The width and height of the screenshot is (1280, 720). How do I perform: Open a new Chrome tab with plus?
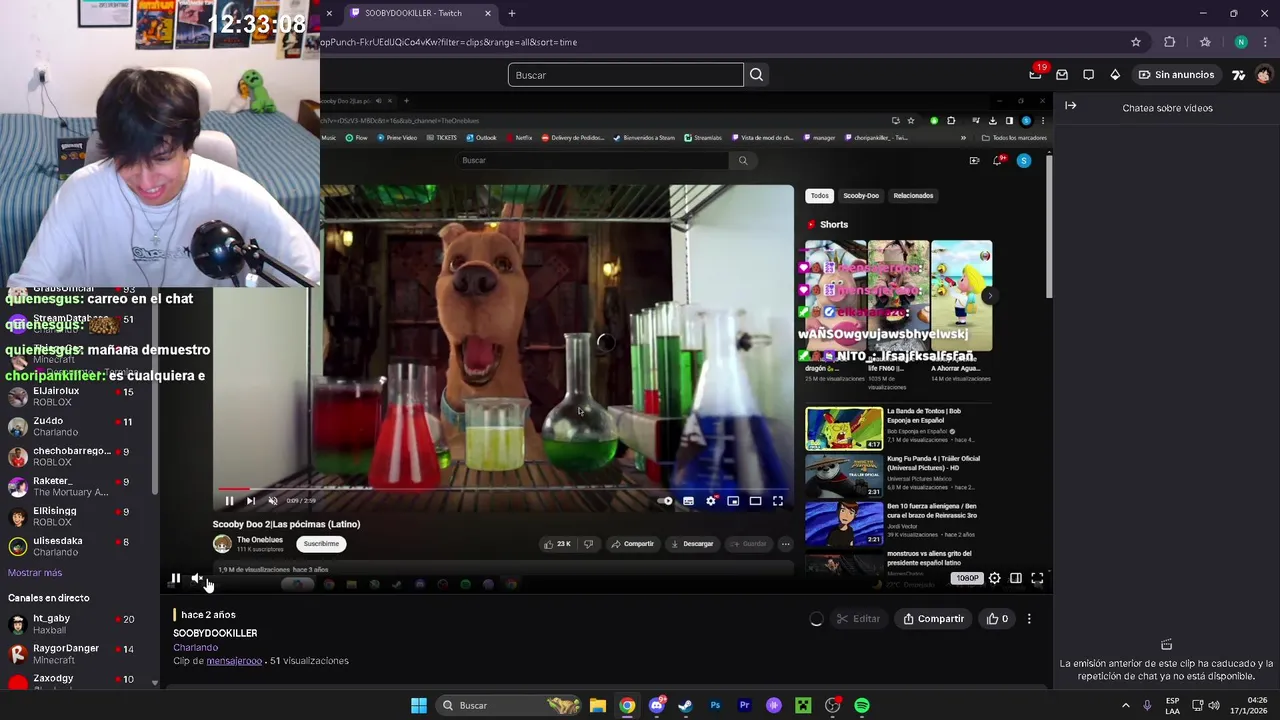[512, 13]
